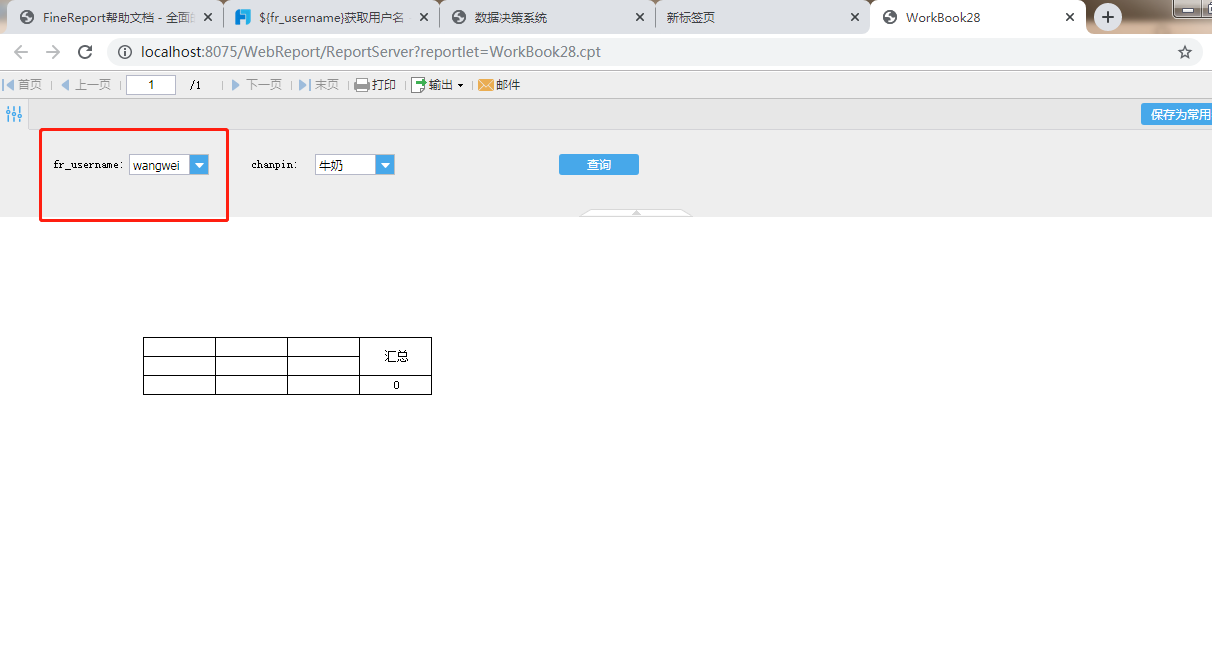This screenshot has width=1212, height=666.
Task: Open the export (输出) dropdown
Action: (437, 85)
